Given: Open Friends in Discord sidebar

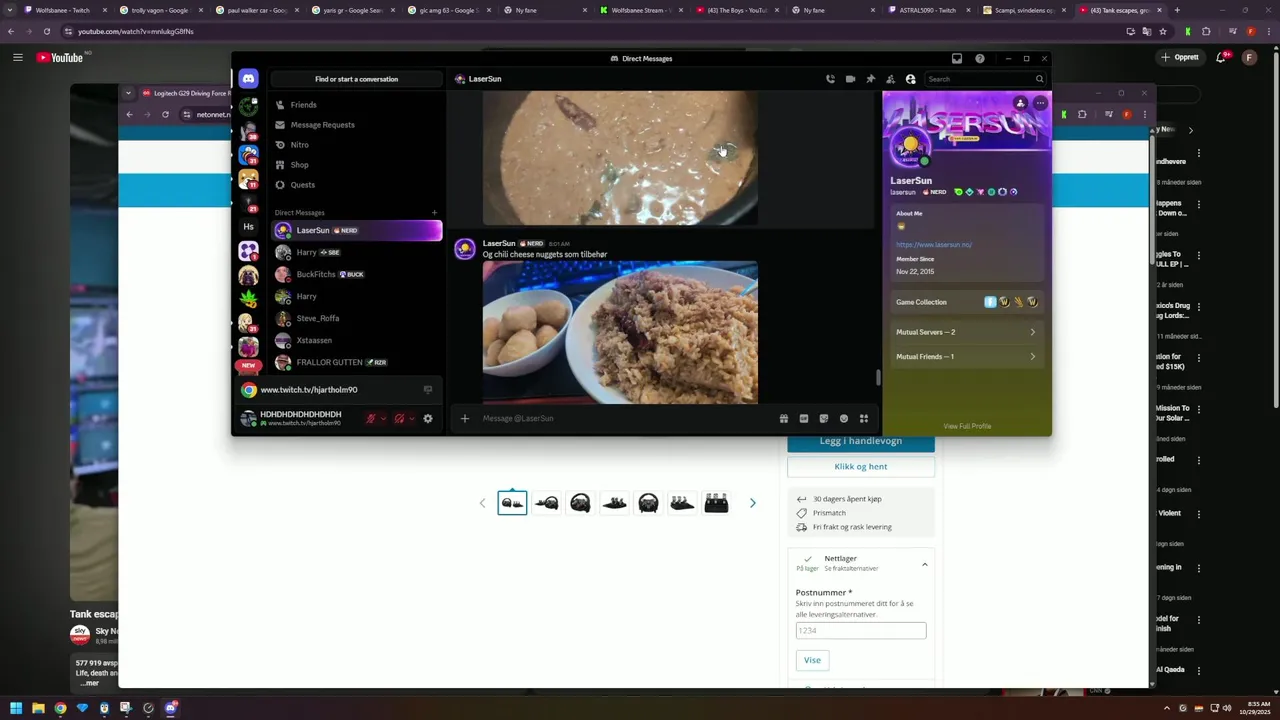Looking at the screenshot, I should pyautogui.click(x=355, y=105).
